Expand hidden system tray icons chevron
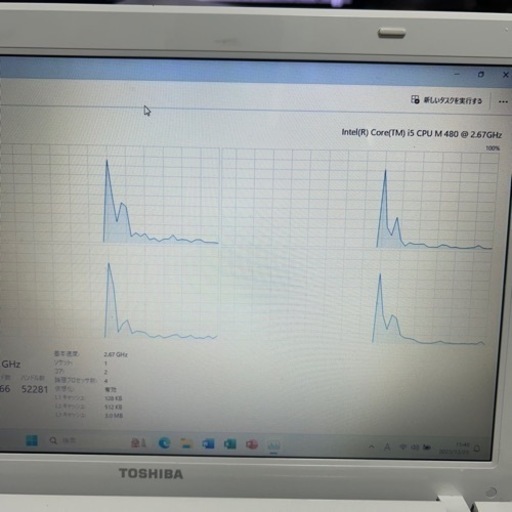 372,447
